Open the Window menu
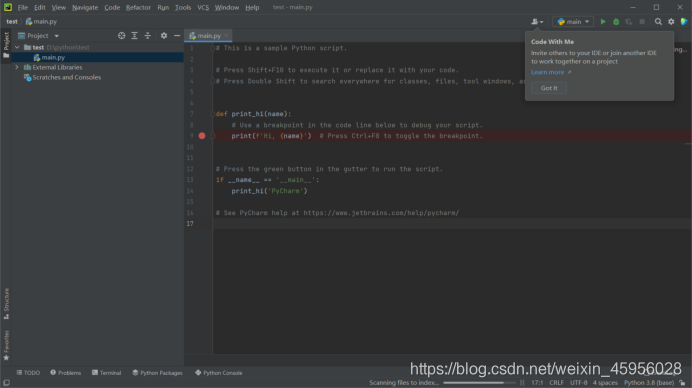This screenshot has width=692, height=388. (x=227, y=8)
